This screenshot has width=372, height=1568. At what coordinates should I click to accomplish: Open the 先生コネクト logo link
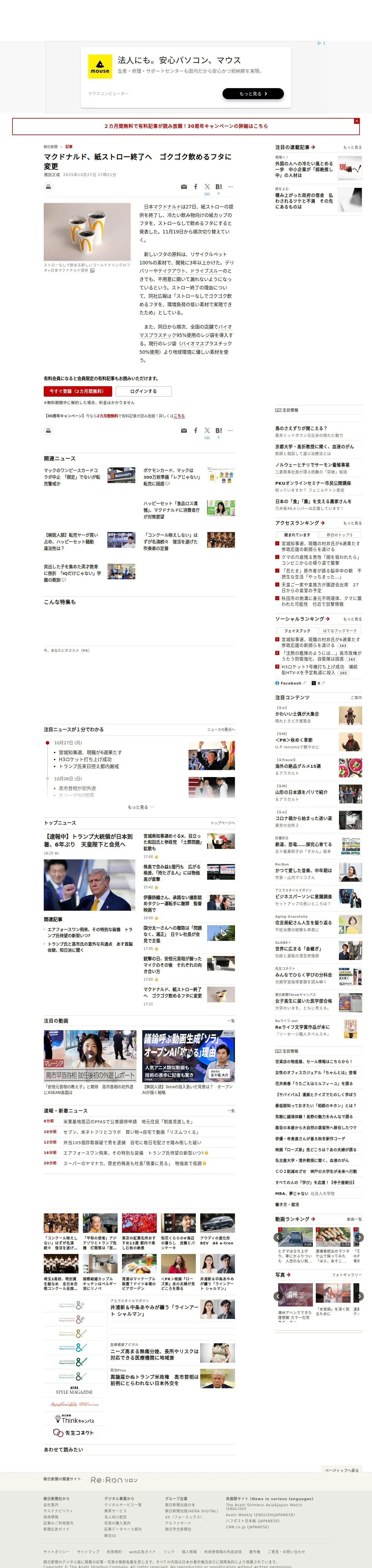point(74,1433)
